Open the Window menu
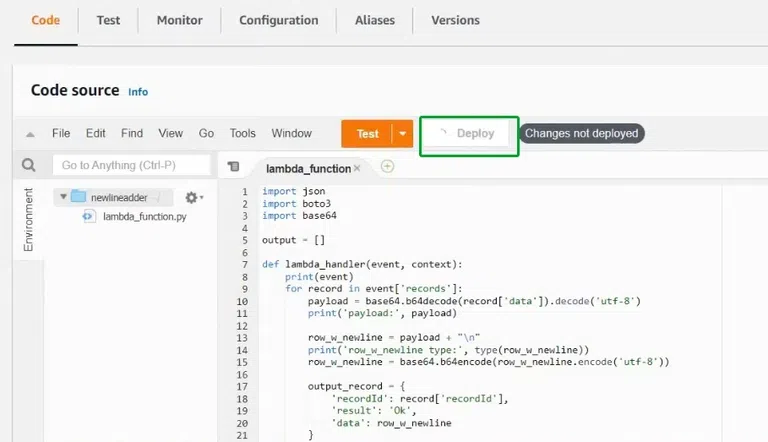The image size is (768, 442). coord(291,133)
